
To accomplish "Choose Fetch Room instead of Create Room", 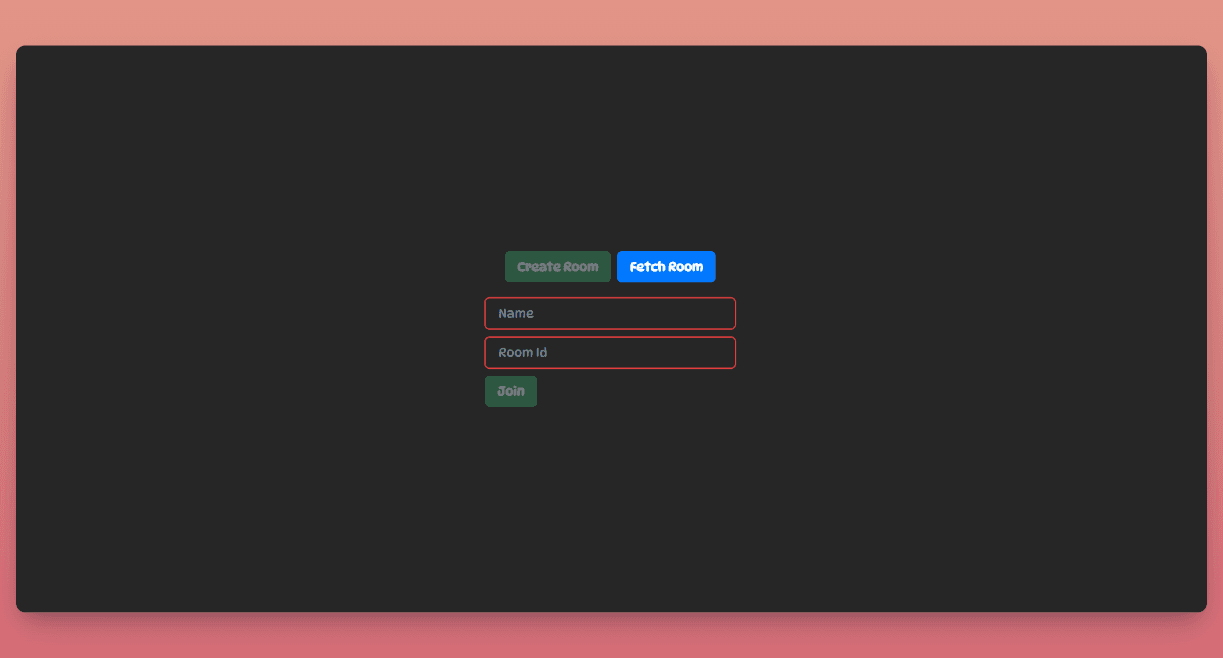I will coord(666,266).
